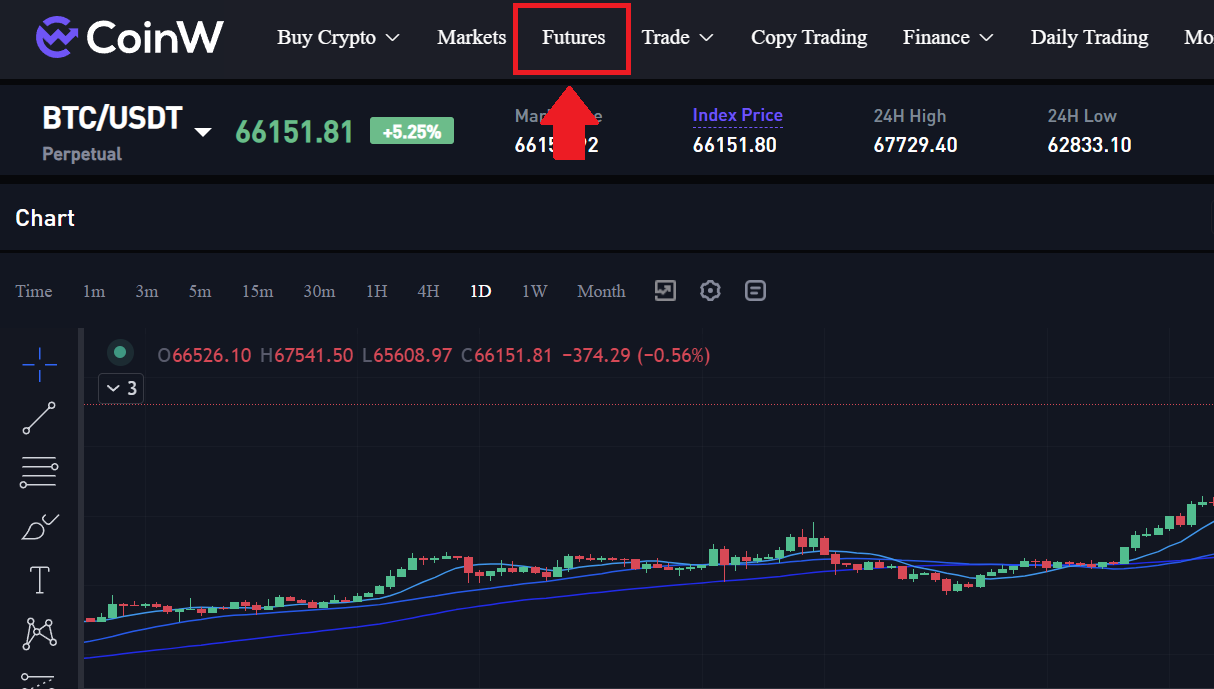This screenshot has width=1214, height=689.
Task: Select the brush drawing tool
Action: tap(39, 526)
